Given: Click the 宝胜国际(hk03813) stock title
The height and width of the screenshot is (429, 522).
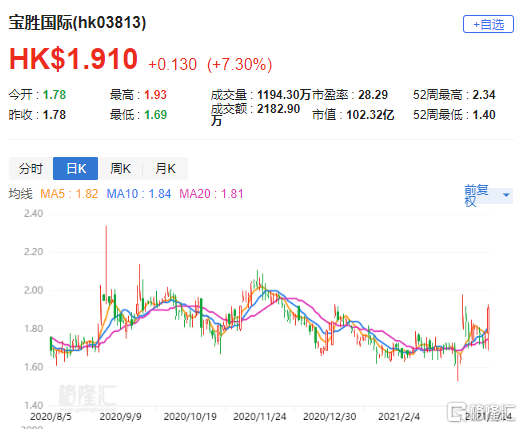Looking at the screenshot, I should (x=77, y=23).
